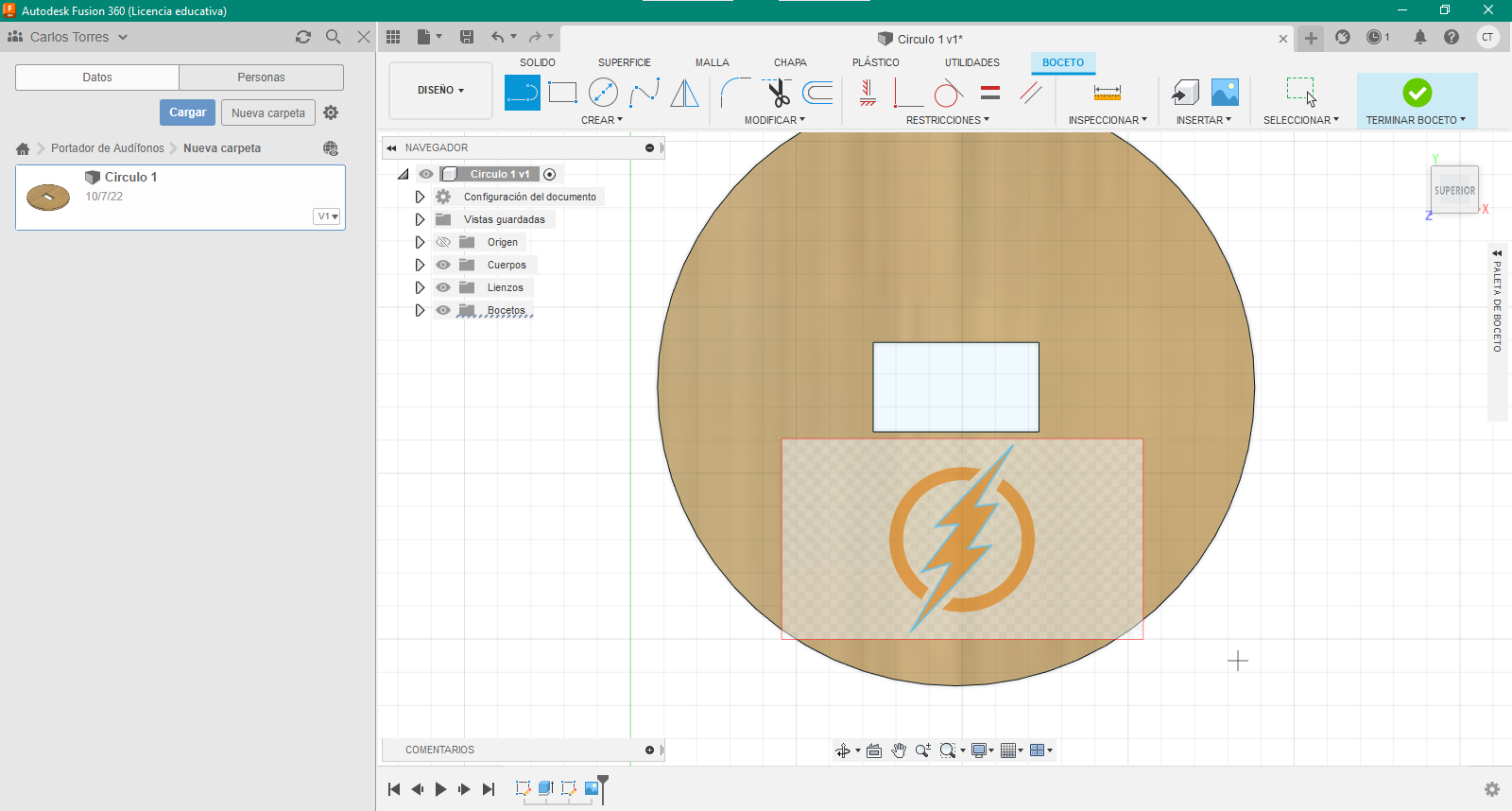
Task: Open the Personas tab
Action: click(x=261, y=78)
